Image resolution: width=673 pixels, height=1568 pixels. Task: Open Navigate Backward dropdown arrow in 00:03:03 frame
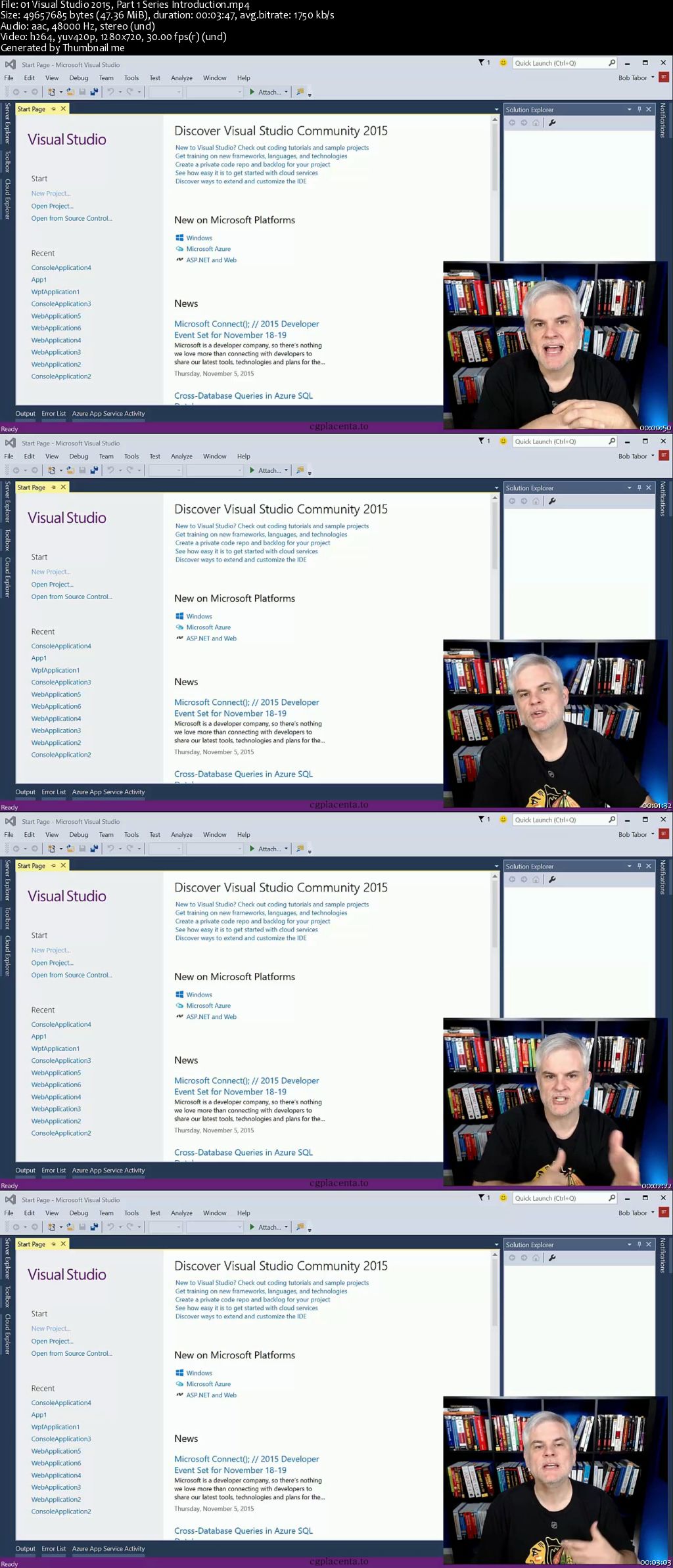coord(25,1227)
